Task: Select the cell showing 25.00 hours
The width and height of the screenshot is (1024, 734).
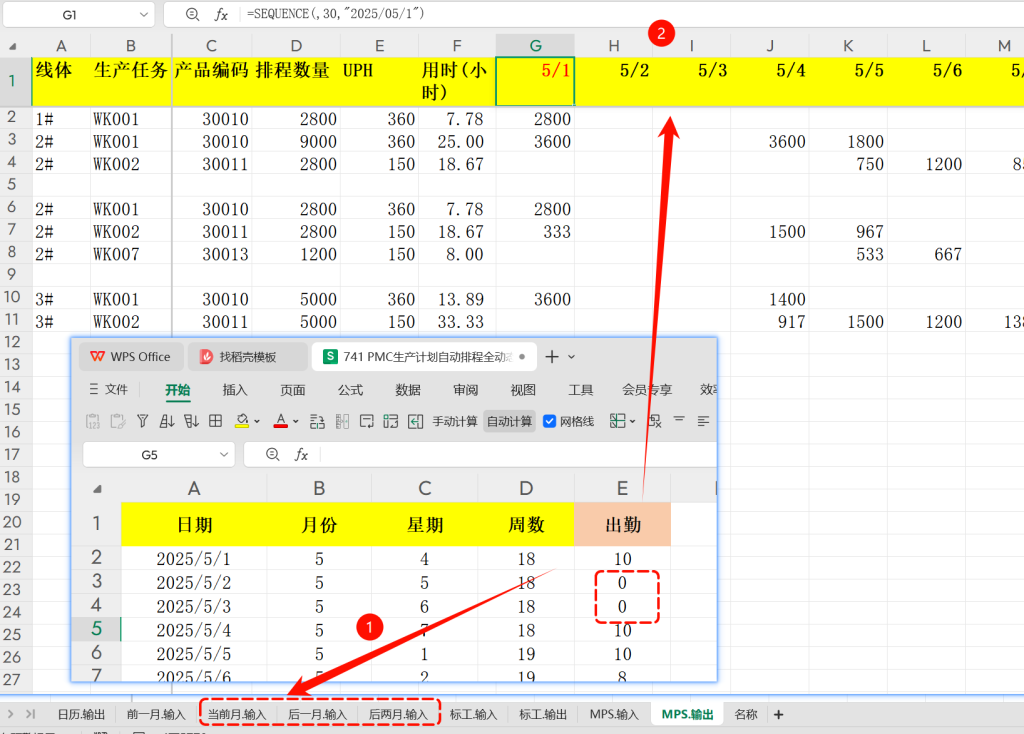Action: 456,142
